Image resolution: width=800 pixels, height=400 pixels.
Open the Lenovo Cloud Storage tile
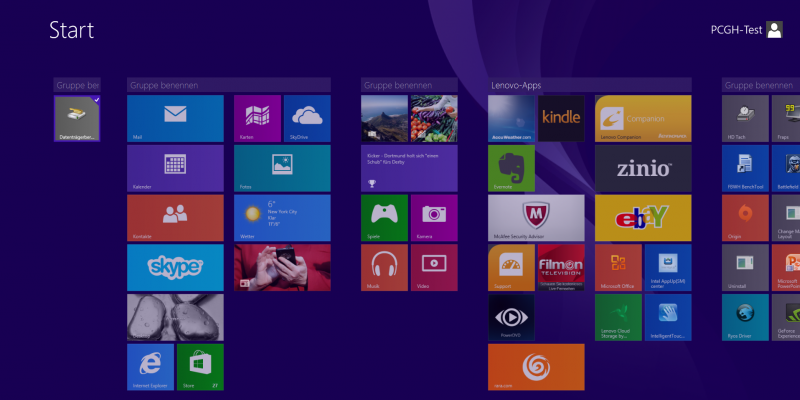618,317
